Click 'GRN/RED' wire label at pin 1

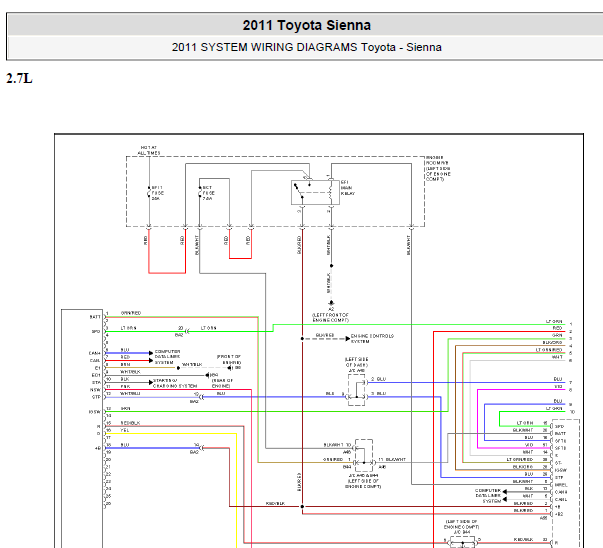click(x=131, y=313)
